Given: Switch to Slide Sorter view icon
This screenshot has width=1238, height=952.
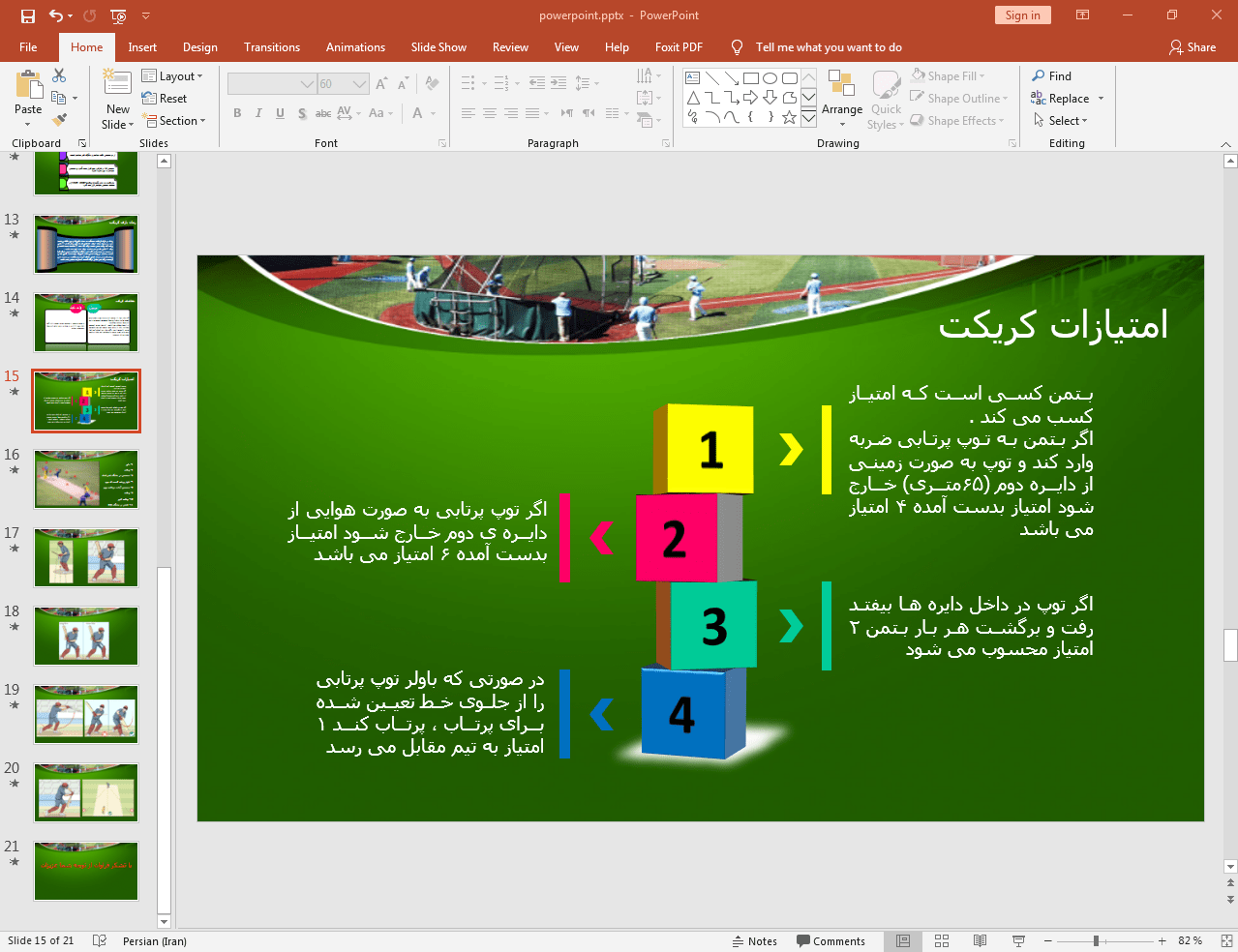Looking at the screenshot, I should tap(942, 940).
